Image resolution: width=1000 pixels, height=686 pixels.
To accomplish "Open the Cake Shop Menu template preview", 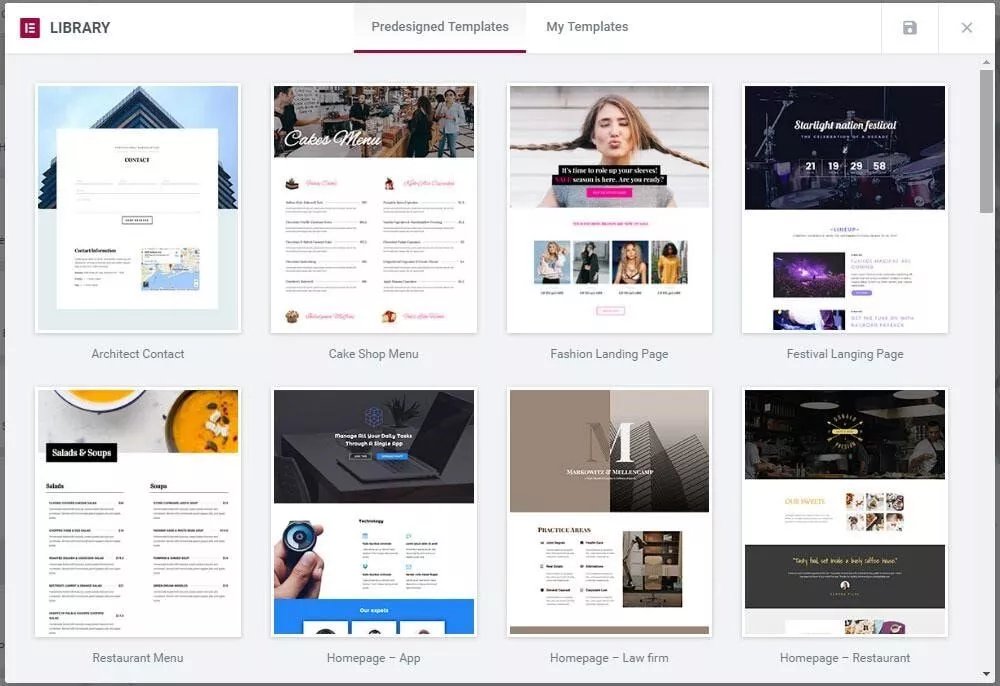I will point(374,208).
